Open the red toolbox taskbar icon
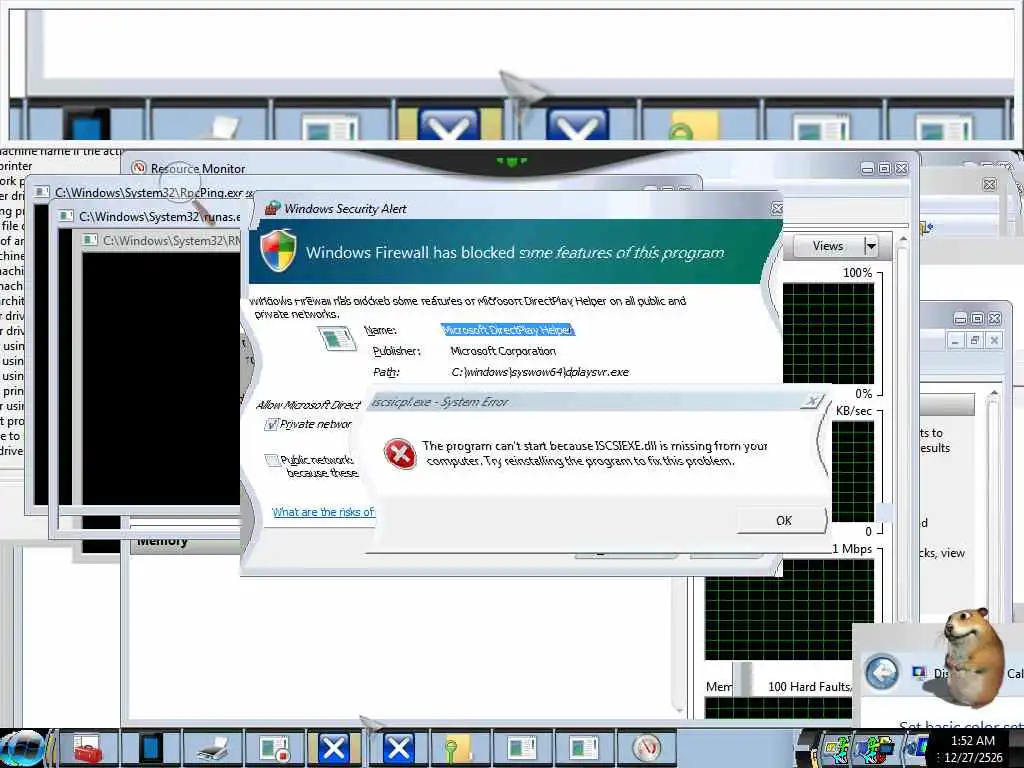1024x768 pixels. point(88,749)
